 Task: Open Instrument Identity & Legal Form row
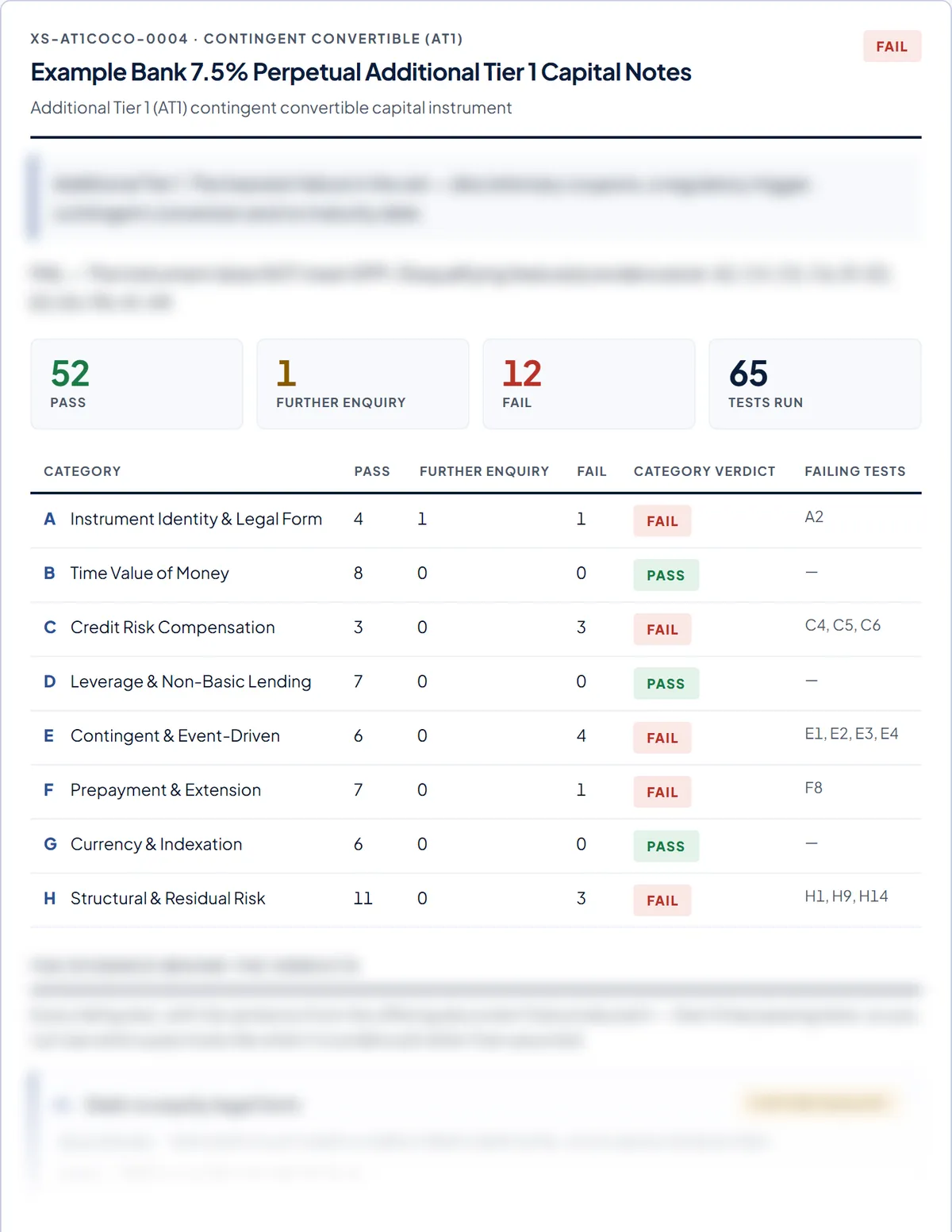point(476,520)
